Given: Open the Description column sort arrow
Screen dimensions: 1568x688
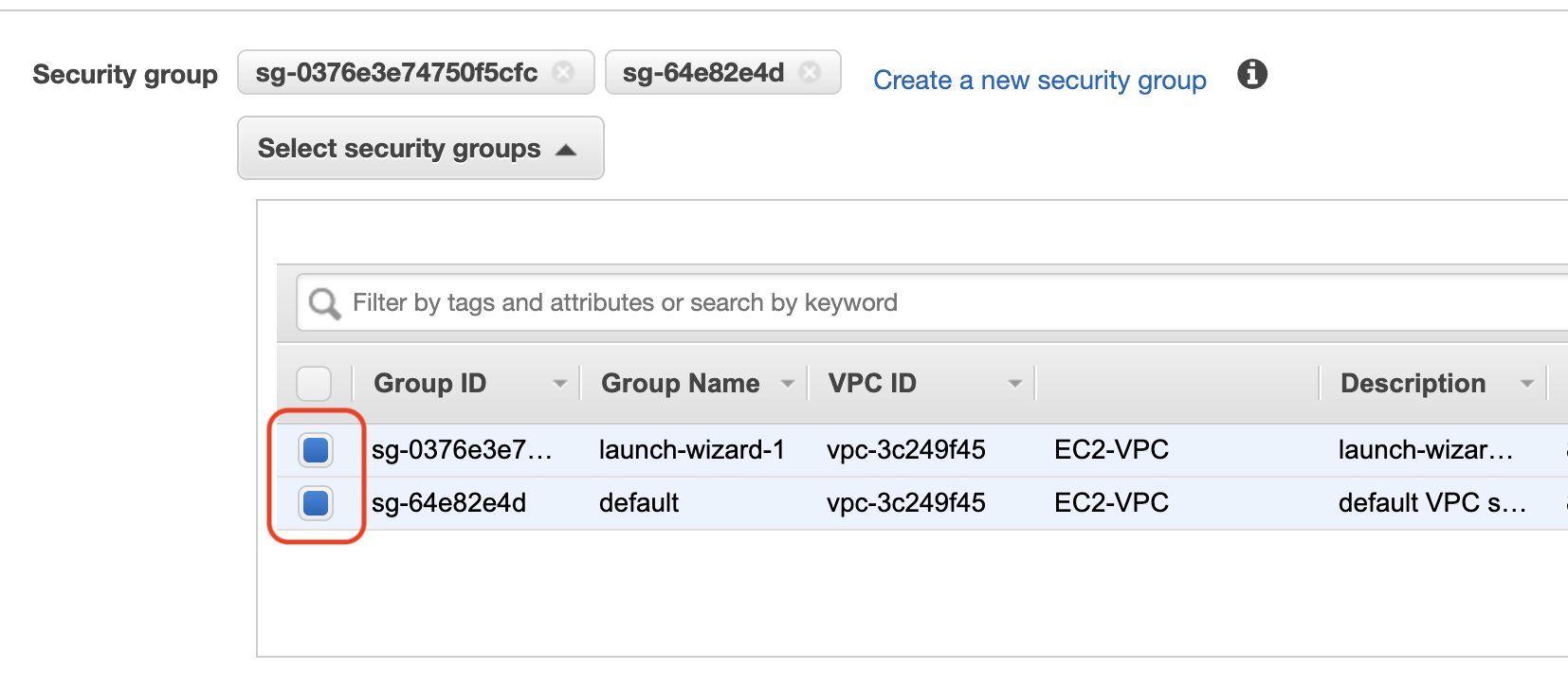Looking at the screenshot, I should pos(1526,384).
